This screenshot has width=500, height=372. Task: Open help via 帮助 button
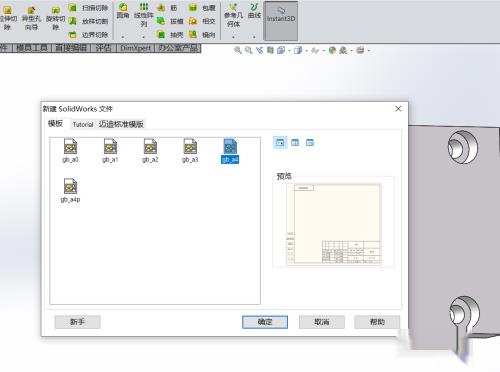click(x=377, y=322)
